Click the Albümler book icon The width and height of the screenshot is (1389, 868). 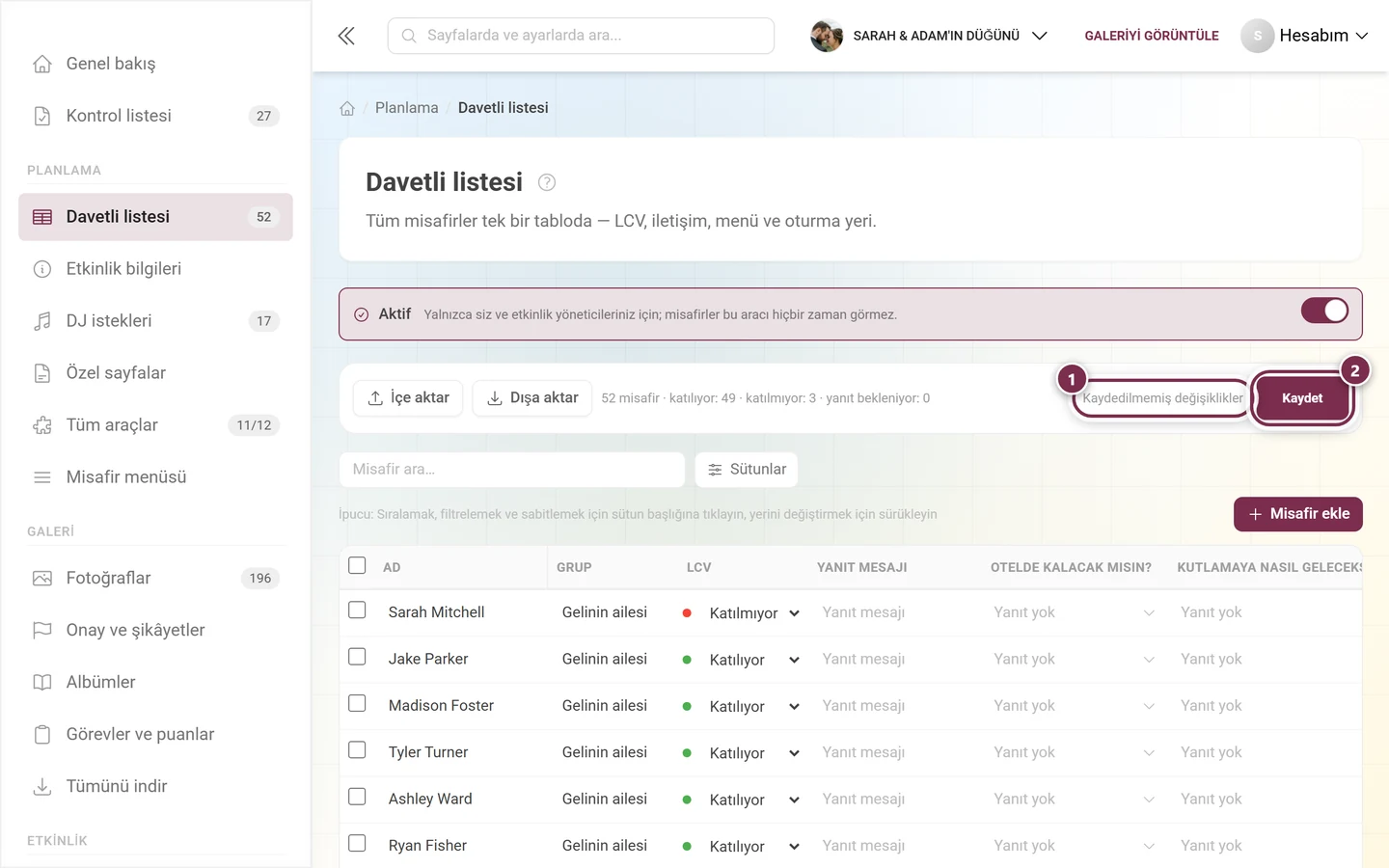(x=42, y=683)
